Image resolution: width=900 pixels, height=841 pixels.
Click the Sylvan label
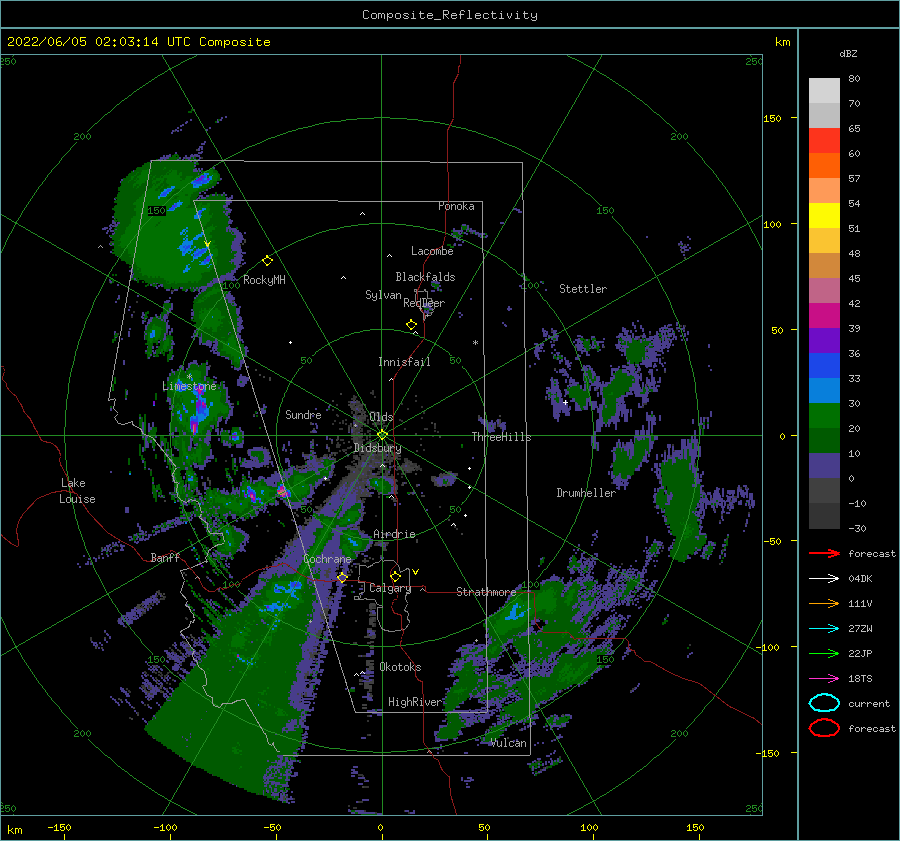coord(383,295)
